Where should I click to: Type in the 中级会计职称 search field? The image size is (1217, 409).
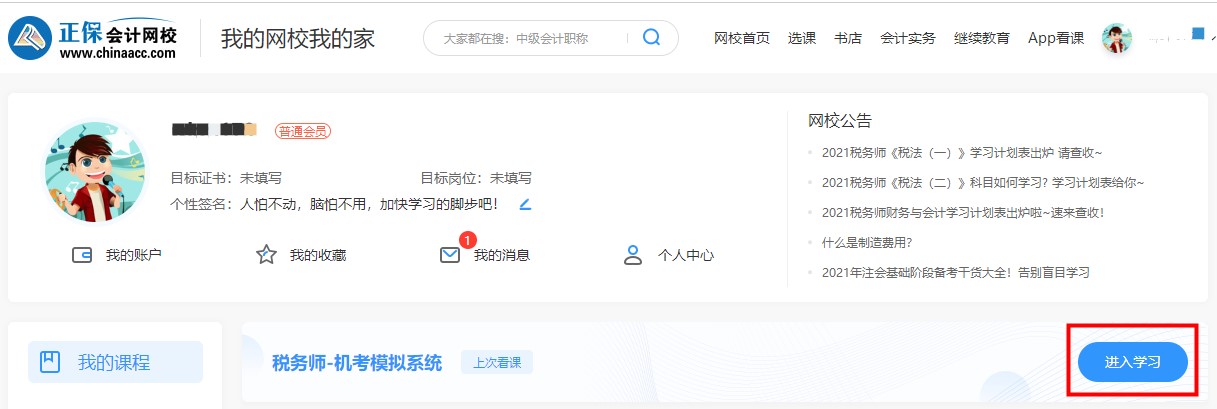tap(530, 38)
